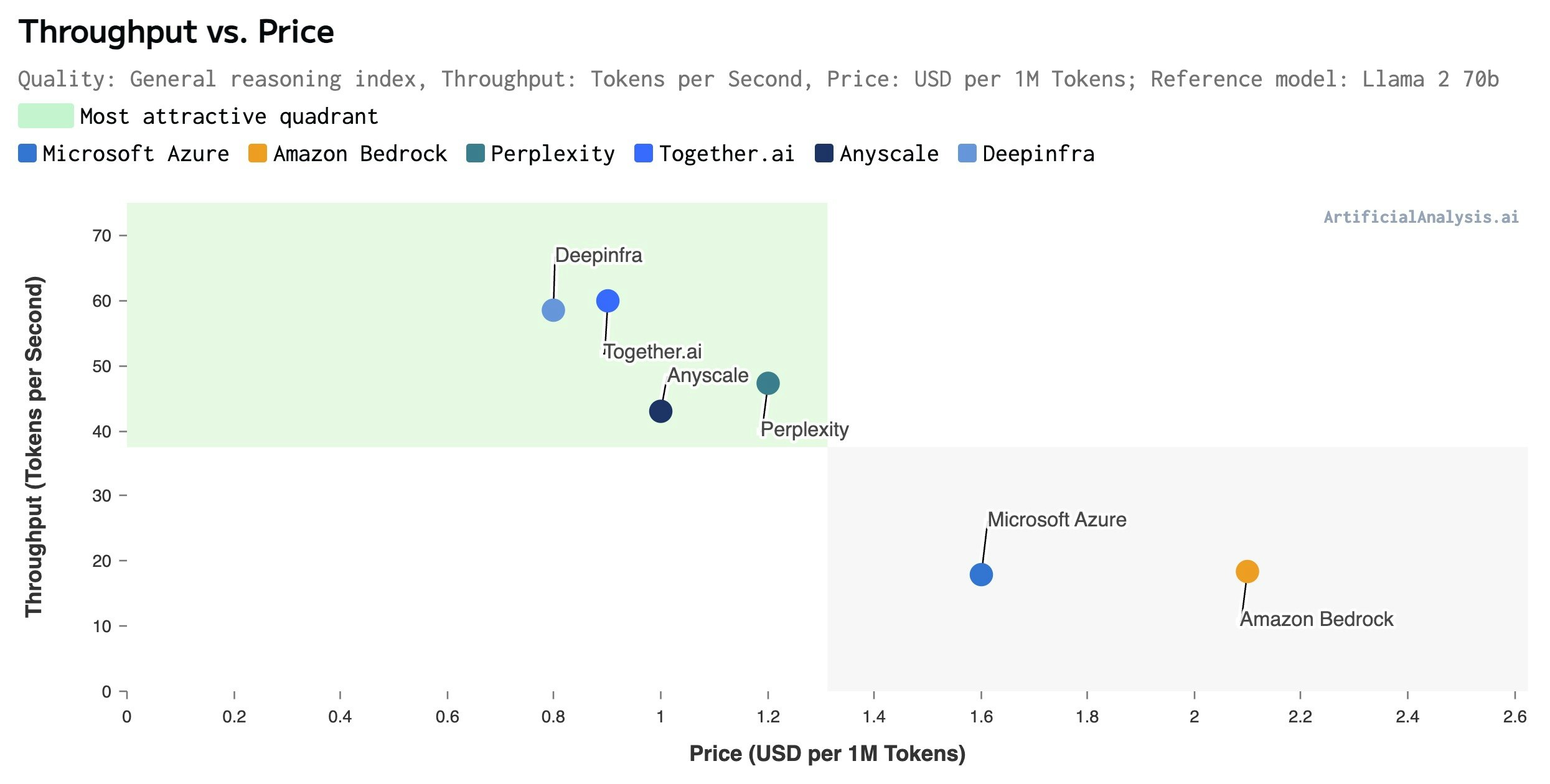Click the green Most attractive quadrant swatch
The width and height of the screenshot is (1550, 784).
pyautogui.click(x=45, y=116)
